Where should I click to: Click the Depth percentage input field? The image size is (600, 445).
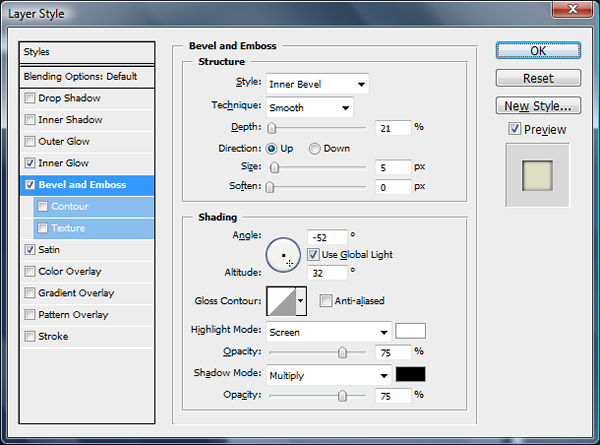(394, 127)
